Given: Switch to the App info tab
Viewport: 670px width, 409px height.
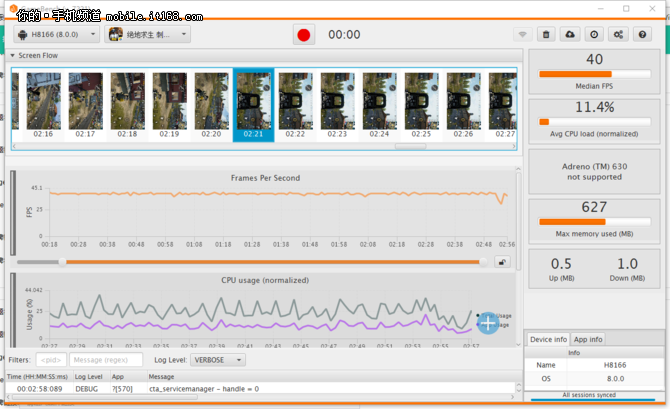Looking at the screenshot, I should tap(586, 339).
